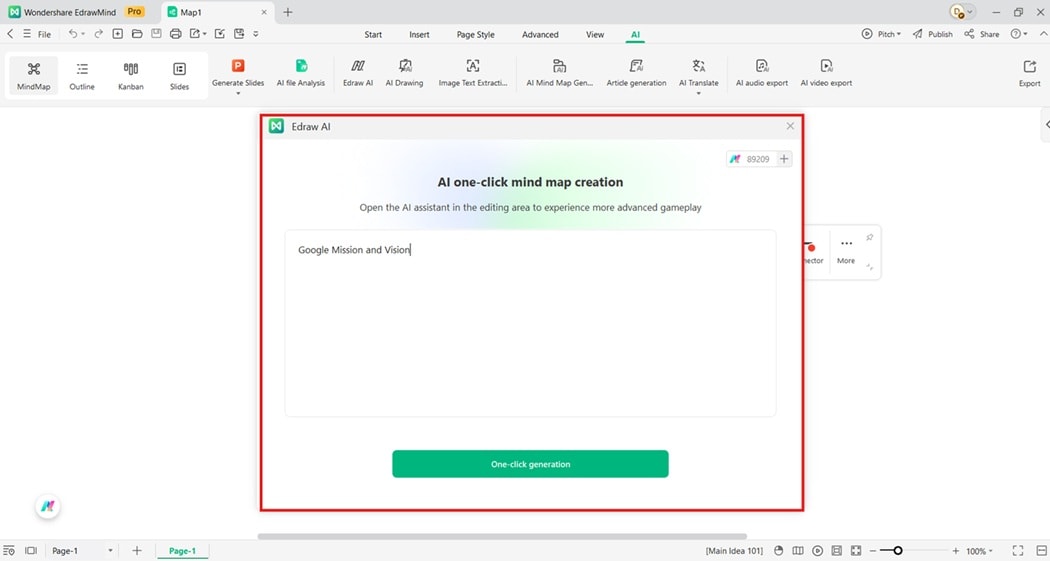Select the AI ribbon tab
Image resolution: width=1050 pixels, height=561 pixels.
point(635,35)
